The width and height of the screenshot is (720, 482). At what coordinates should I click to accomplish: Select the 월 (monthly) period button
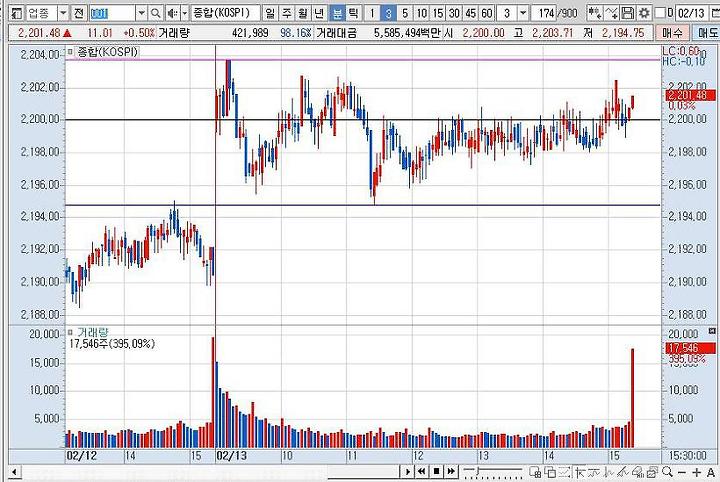click(x=303, y=13)
